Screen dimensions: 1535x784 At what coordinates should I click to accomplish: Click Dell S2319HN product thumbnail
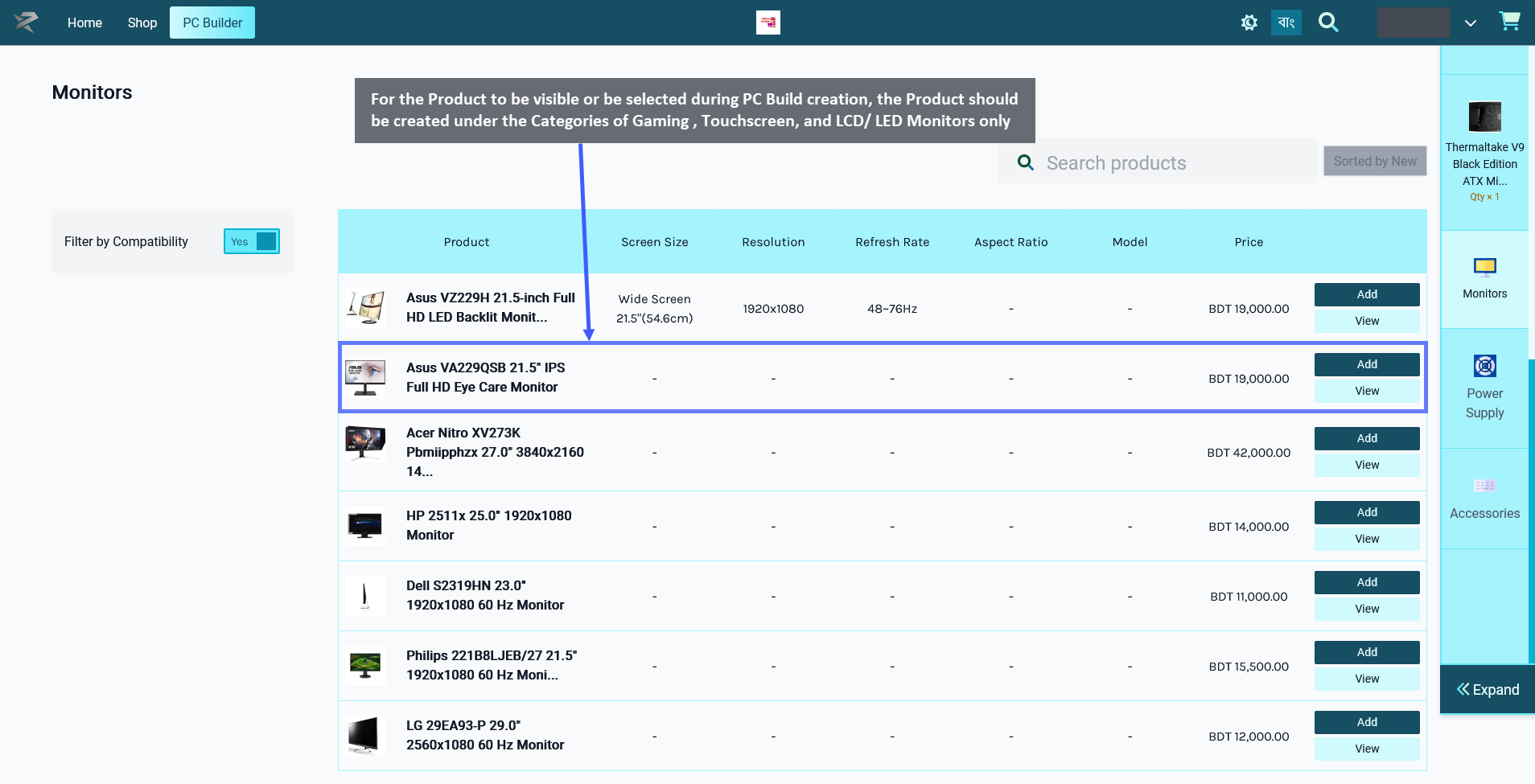(x=365, y=596)
